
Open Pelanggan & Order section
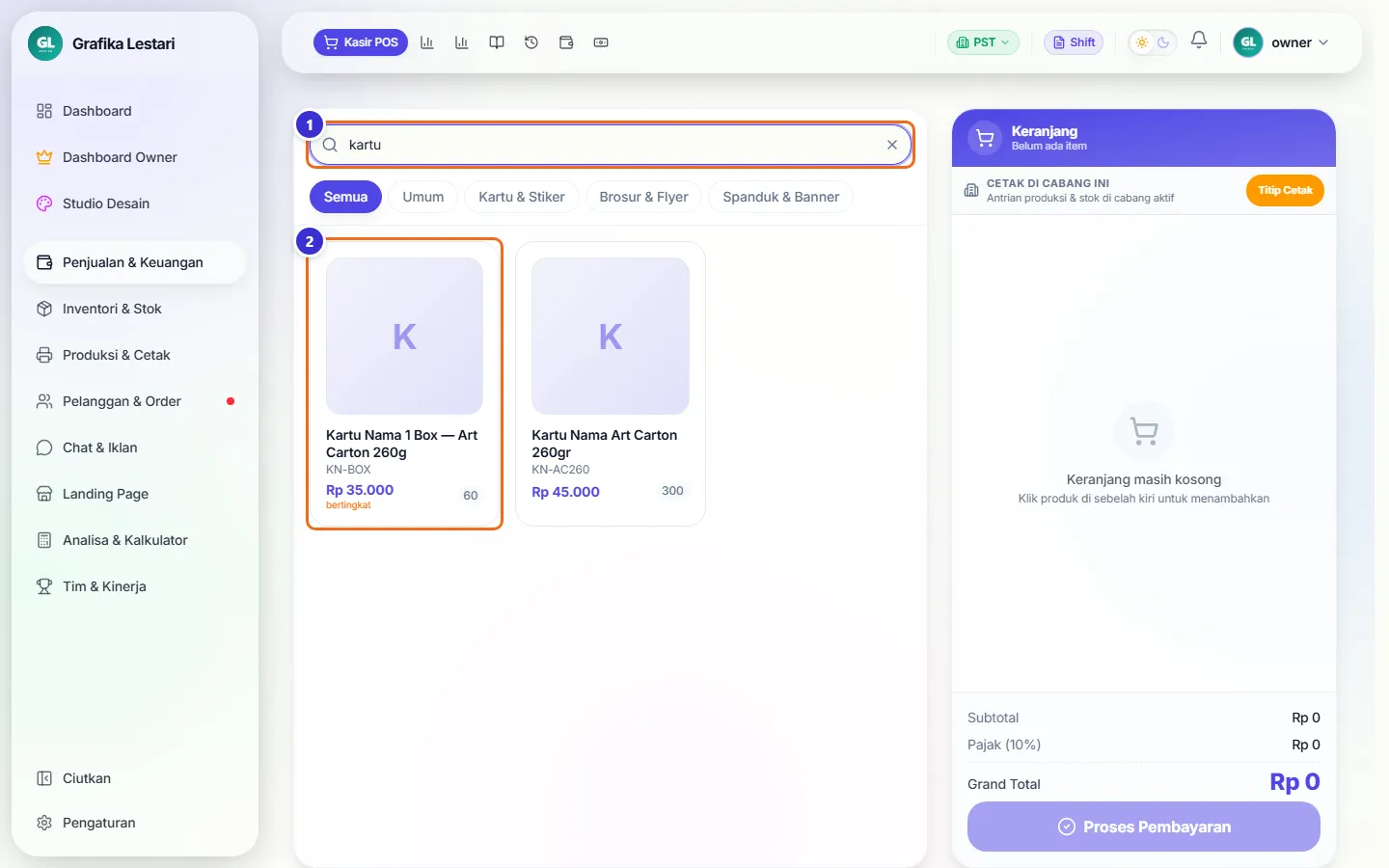coord(135,401)
